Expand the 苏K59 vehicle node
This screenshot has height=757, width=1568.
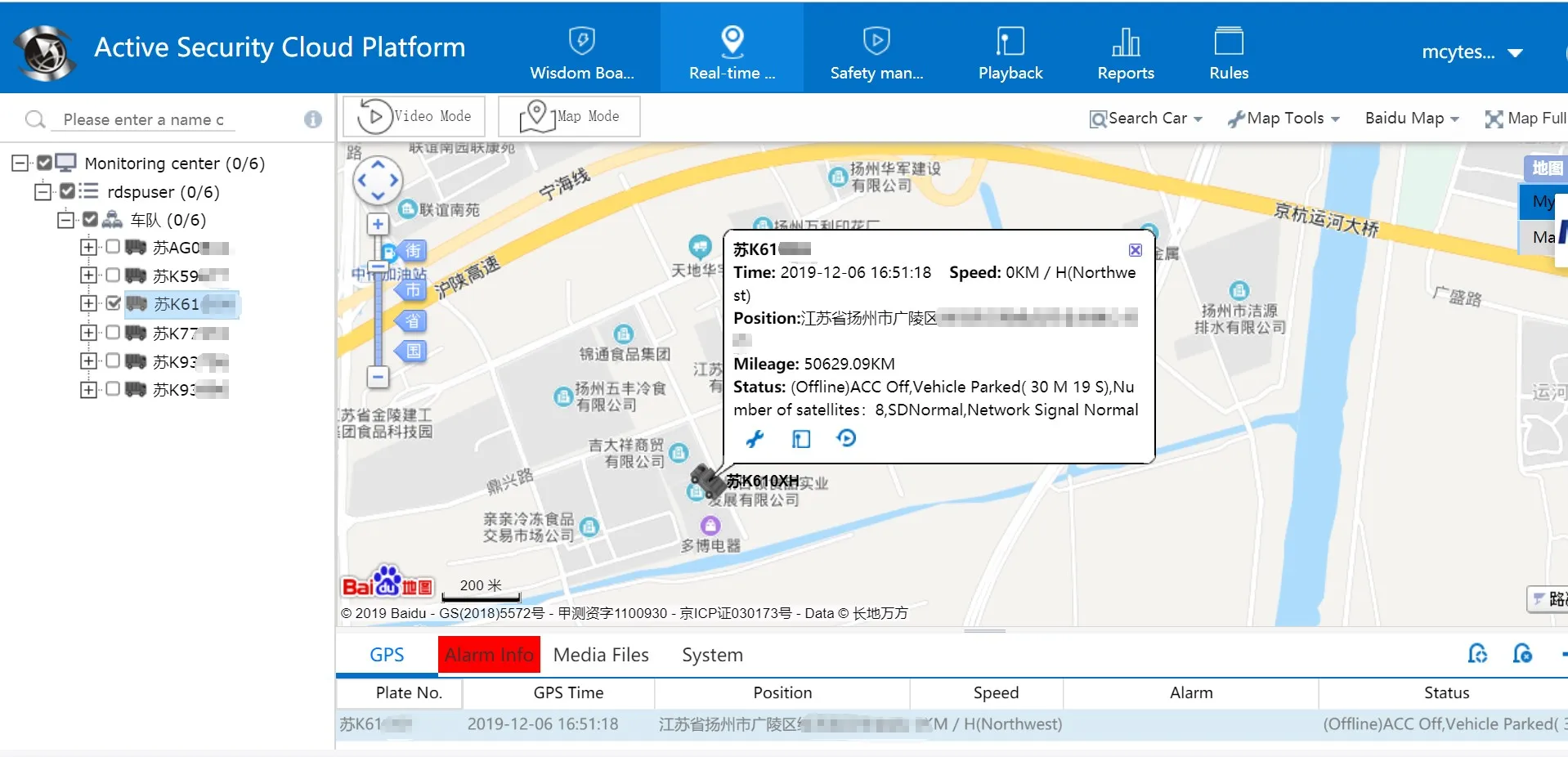pos(87,275)
